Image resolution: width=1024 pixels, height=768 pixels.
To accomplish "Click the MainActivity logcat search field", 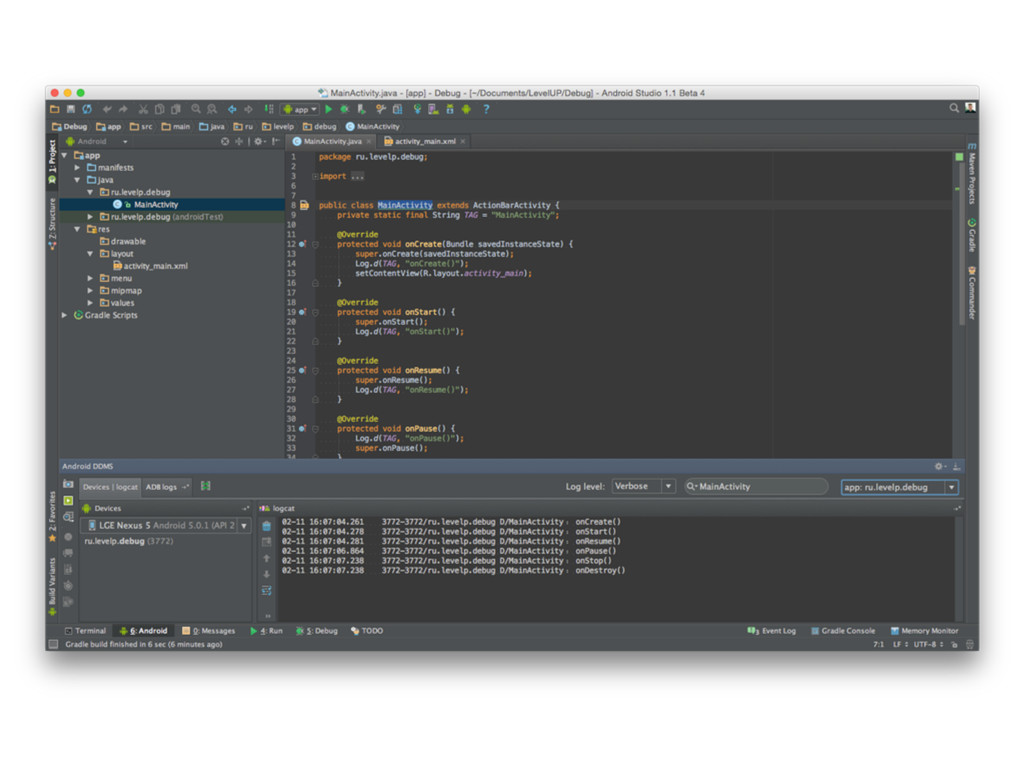I will (756, 487).
